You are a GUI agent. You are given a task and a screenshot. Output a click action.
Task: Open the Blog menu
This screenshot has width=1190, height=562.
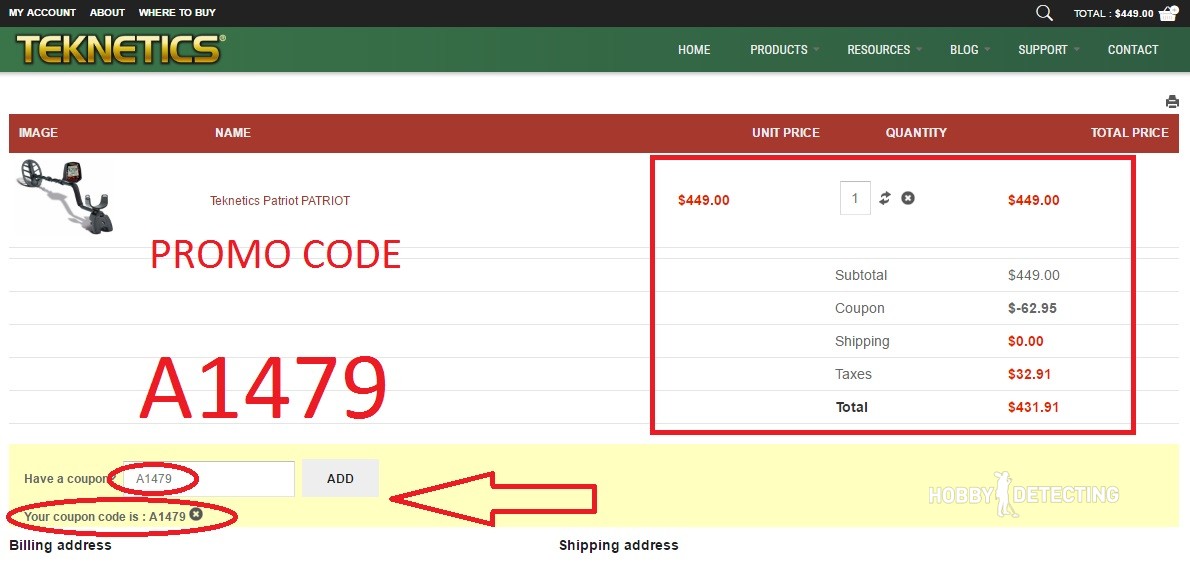click(x=964, y=49)
